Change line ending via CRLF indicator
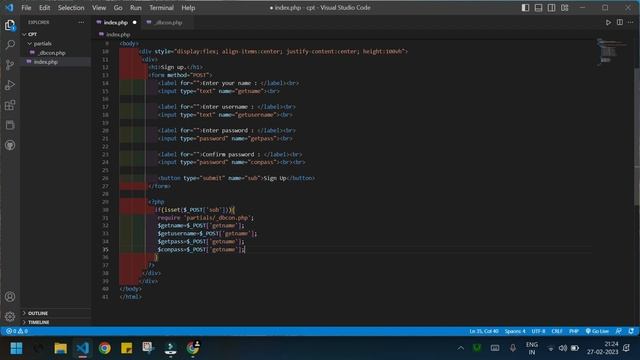The width and height of the screenshot is (640, 360). pyautogui.click(x=557, y=331)
